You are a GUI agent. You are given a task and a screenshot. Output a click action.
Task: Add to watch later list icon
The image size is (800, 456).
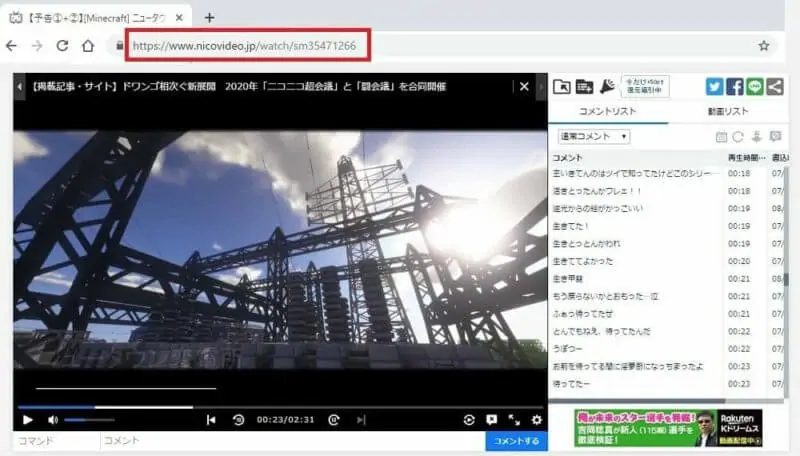[x=584, y=87]
